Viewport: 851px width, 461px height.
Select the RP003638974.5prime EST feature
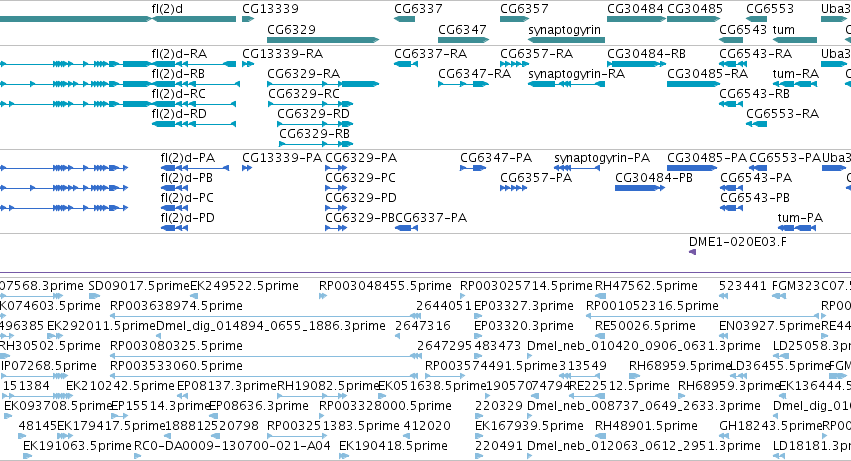pyautogui.click(x=265, y=316)
